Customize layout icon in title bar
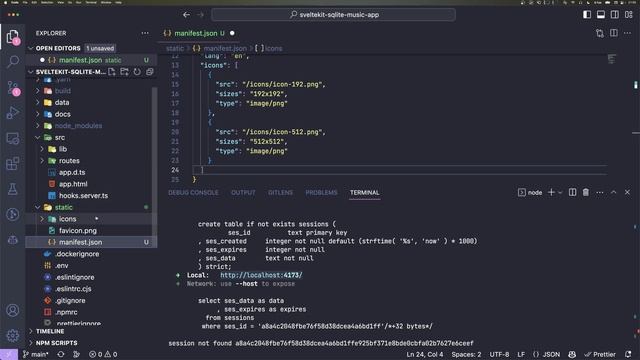The width and height of the screenshot is (640, 360). click(629, 15)
